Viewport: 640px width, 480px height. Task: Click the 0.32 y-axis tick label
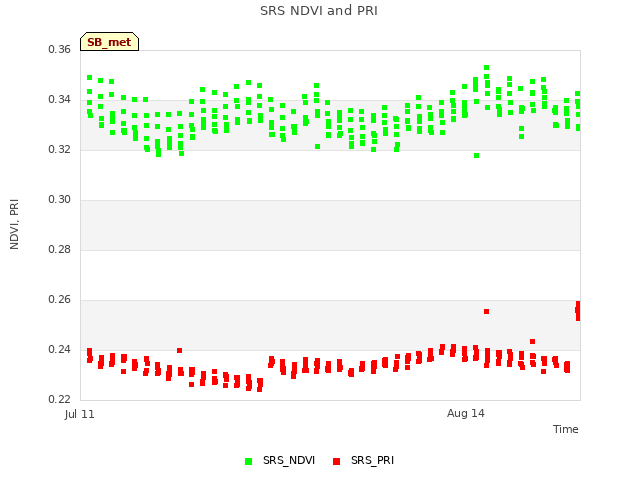pos(59,149)
